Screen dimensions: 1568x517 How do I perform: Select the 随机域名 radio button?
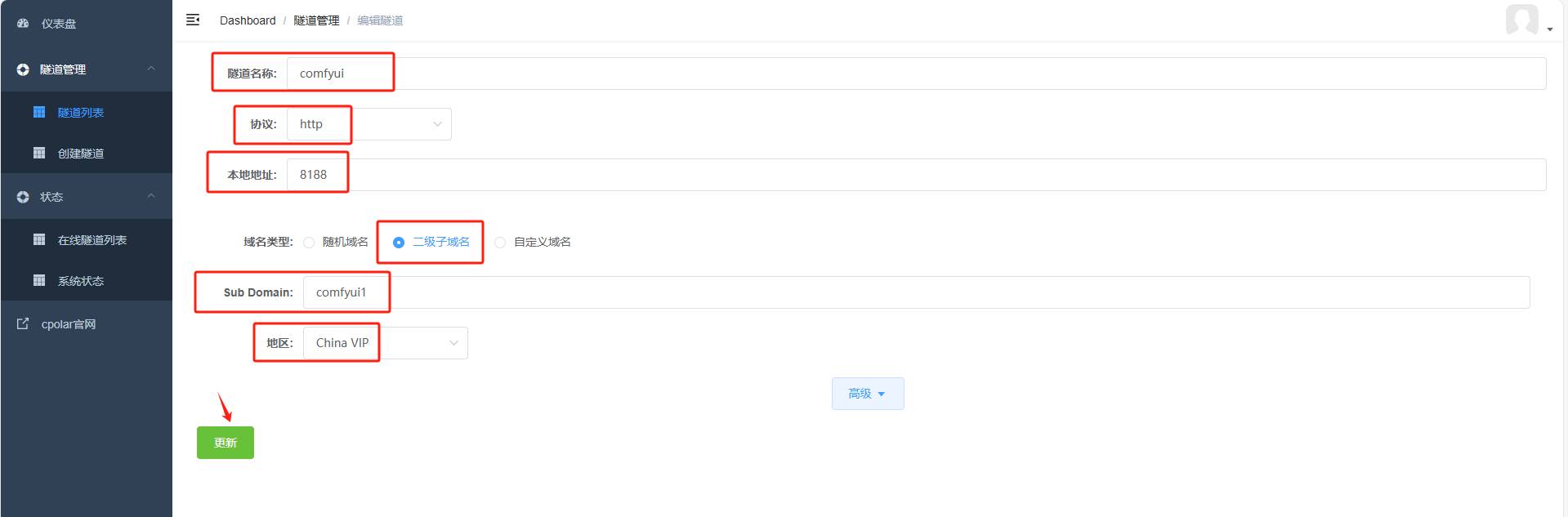[x=309, y=243]
